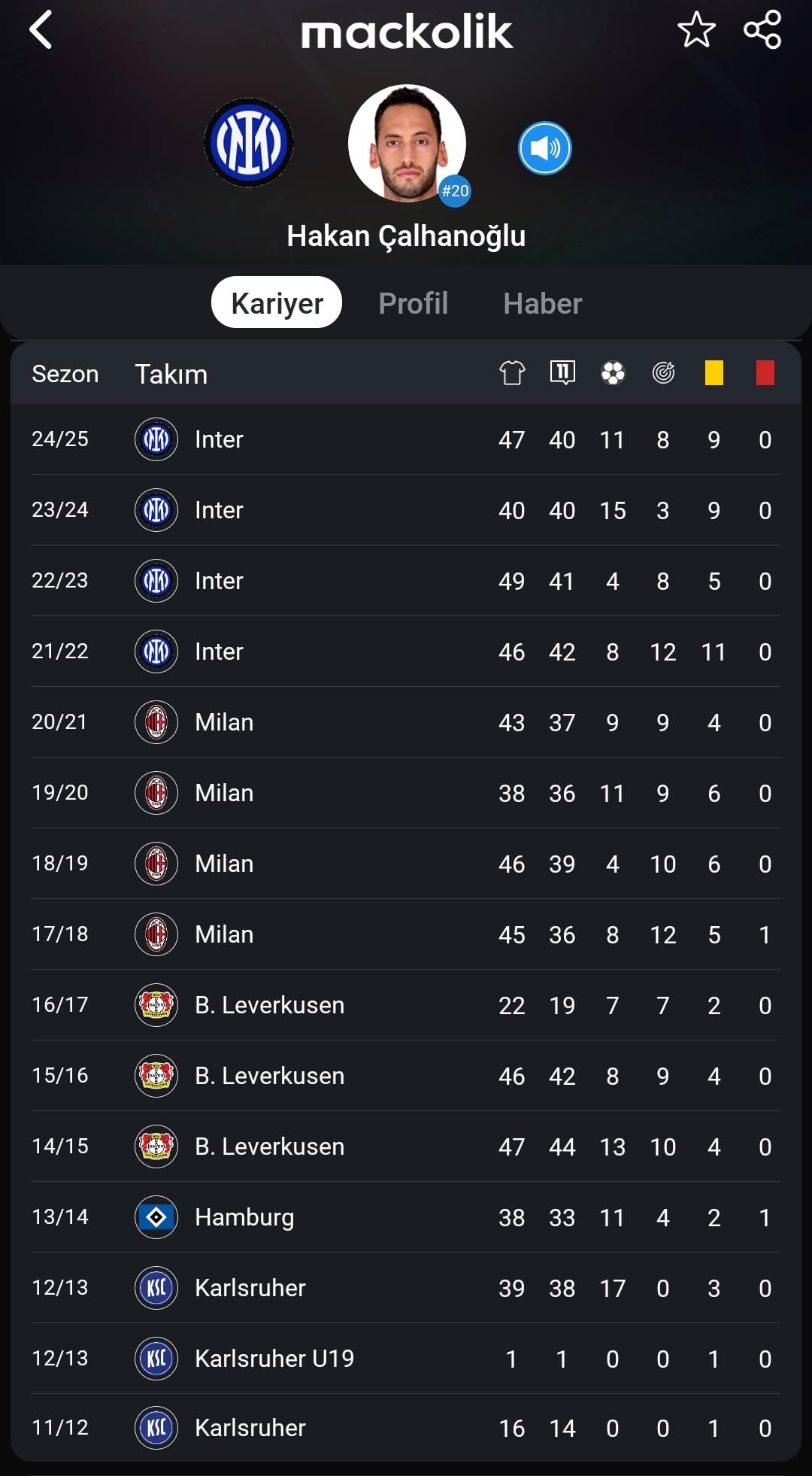The width and height of the screenshot is (812, 1476).
Task: Open the share icon
Action: tap(762, 30)
